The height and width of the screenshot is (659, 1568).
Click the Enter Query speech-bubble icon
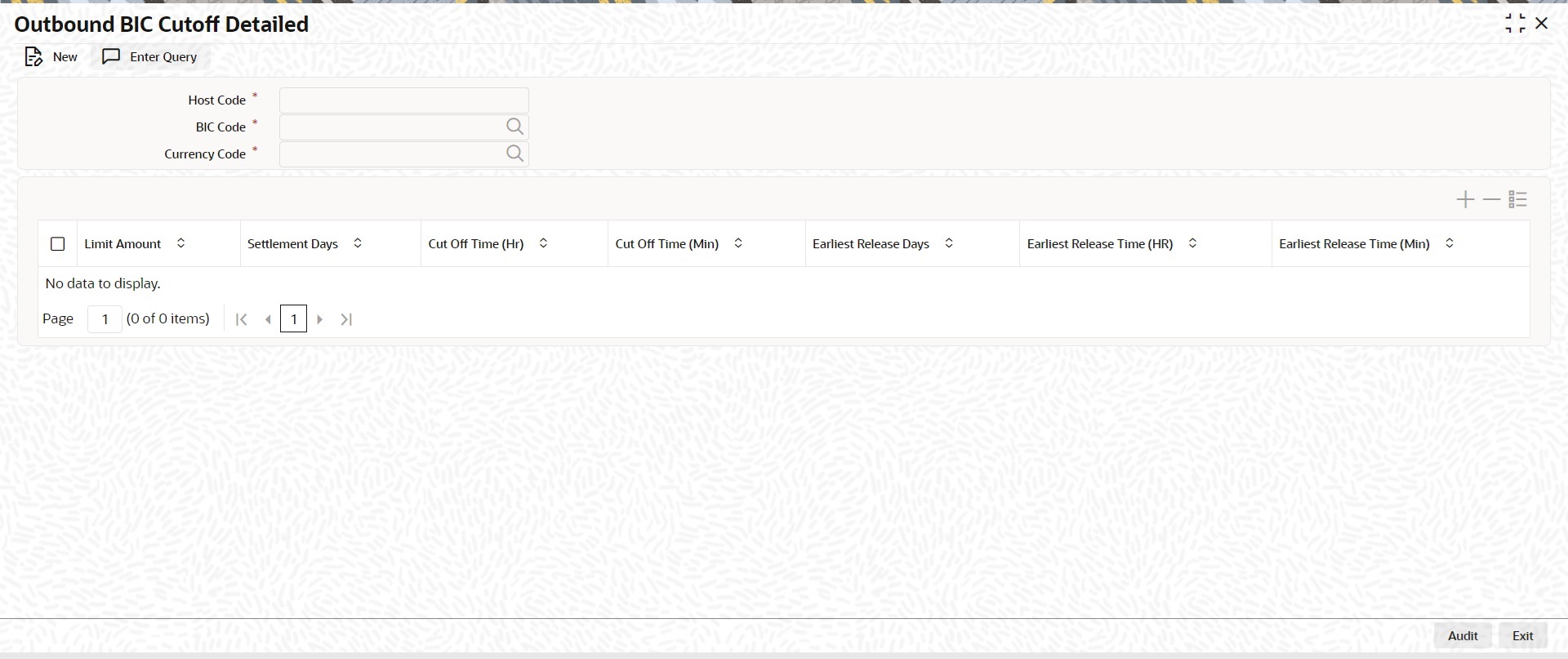(111, 56)
